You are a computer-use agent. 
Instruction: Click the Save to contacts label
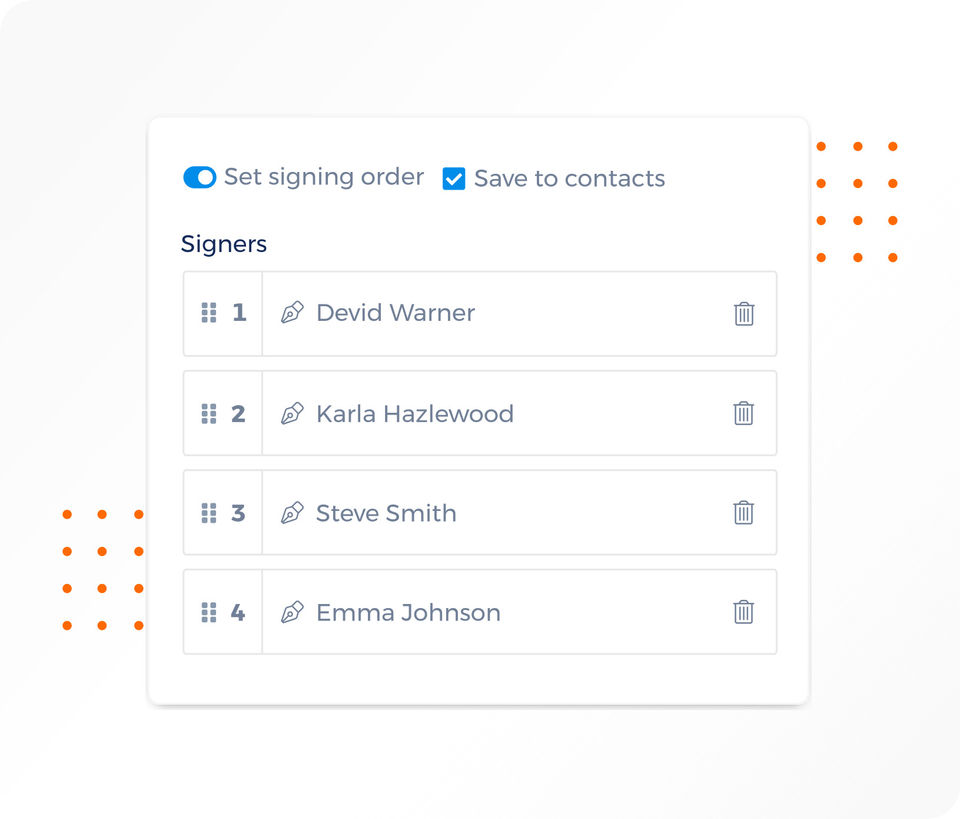(x=569, y=179)
